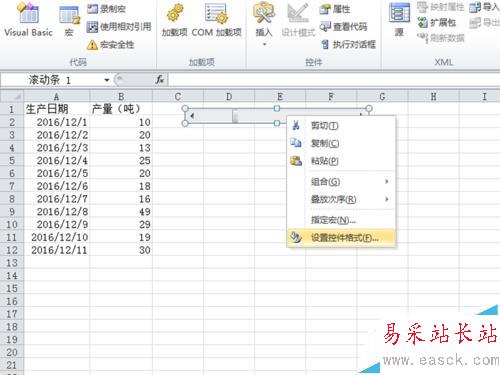This screenshot has height=375, width=500.
Task: Choose Assign Macro (指定宏)
Action: click(x=341, y=220)
